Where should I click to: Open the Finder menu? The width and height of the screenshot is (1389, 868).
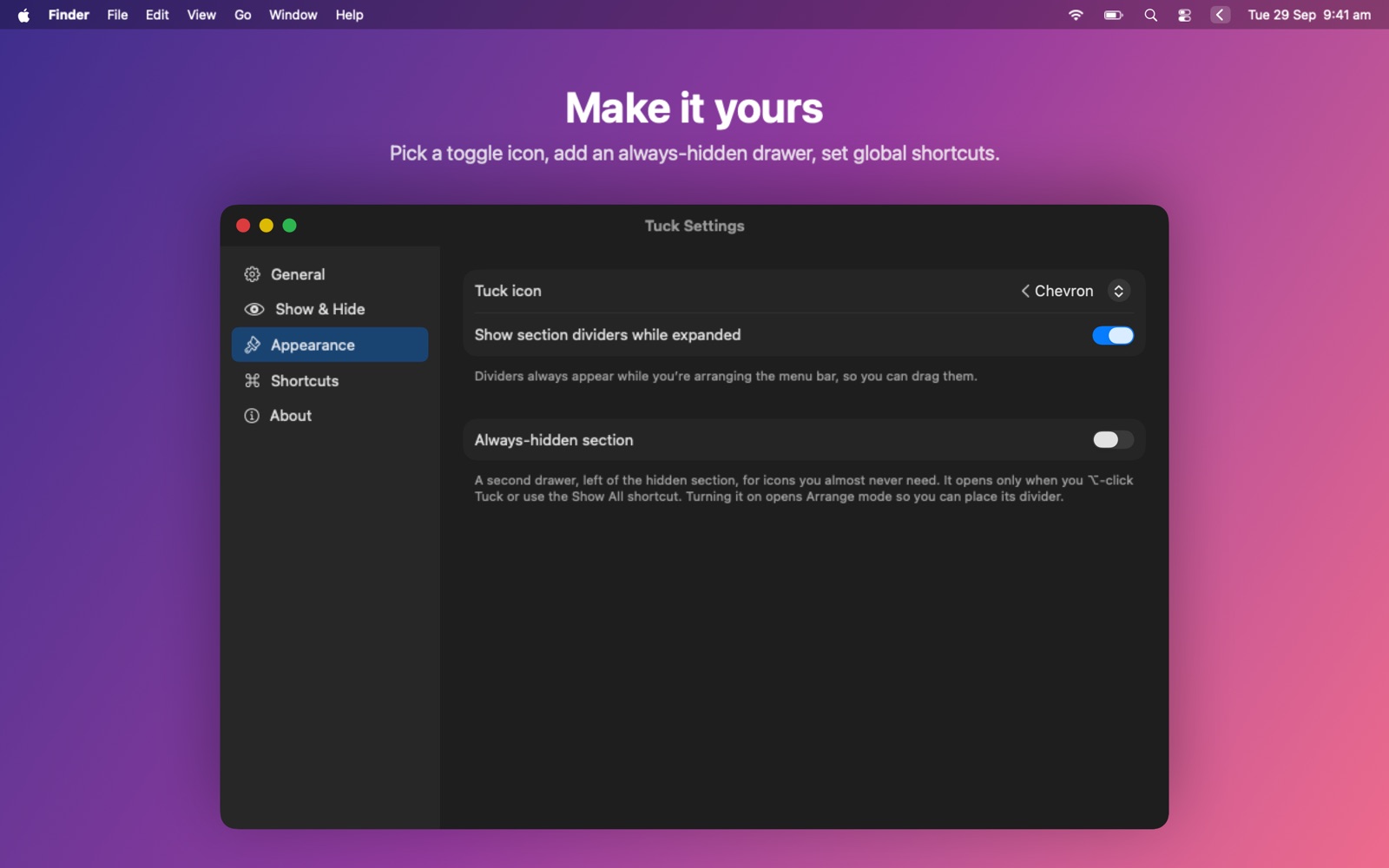69,15
